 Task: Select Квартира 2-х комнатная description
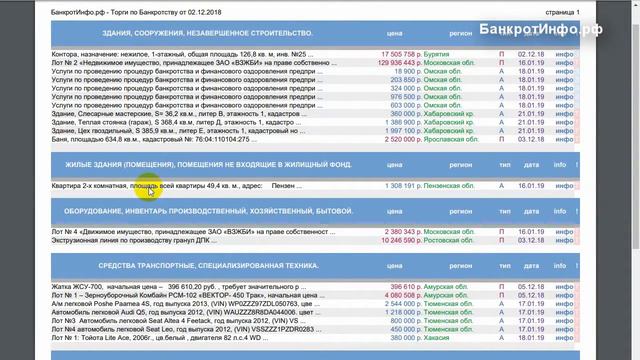point(177,186)
